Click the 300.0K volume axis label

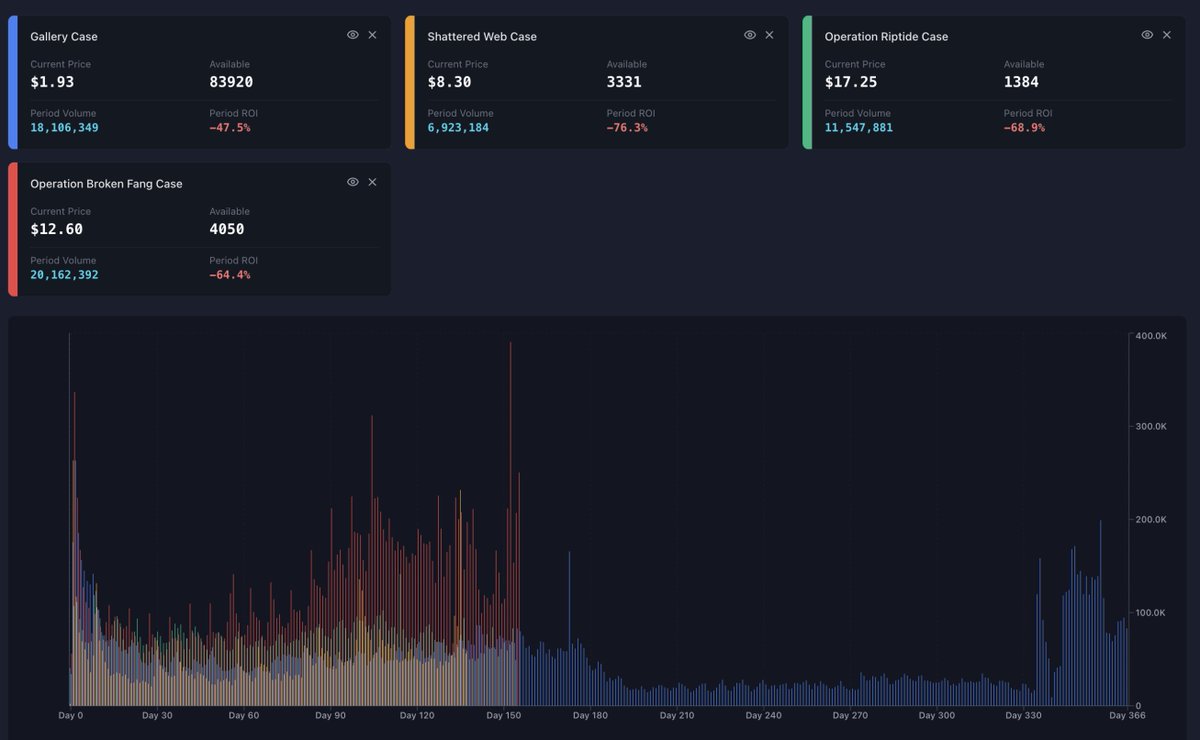[1150, 427]
